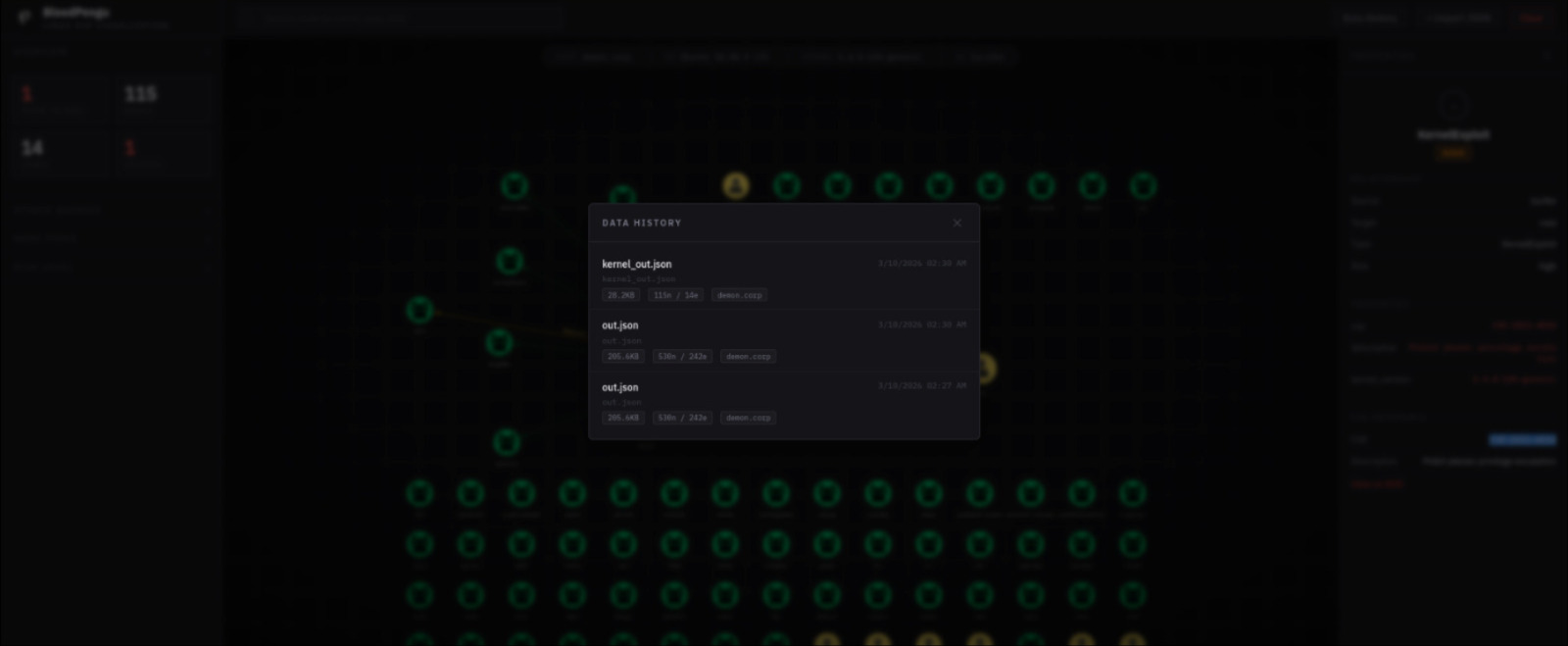Click 530n / 242e tag on the 02:27 entry
Screen dimensions: 1568x646
tap(682, 418)
